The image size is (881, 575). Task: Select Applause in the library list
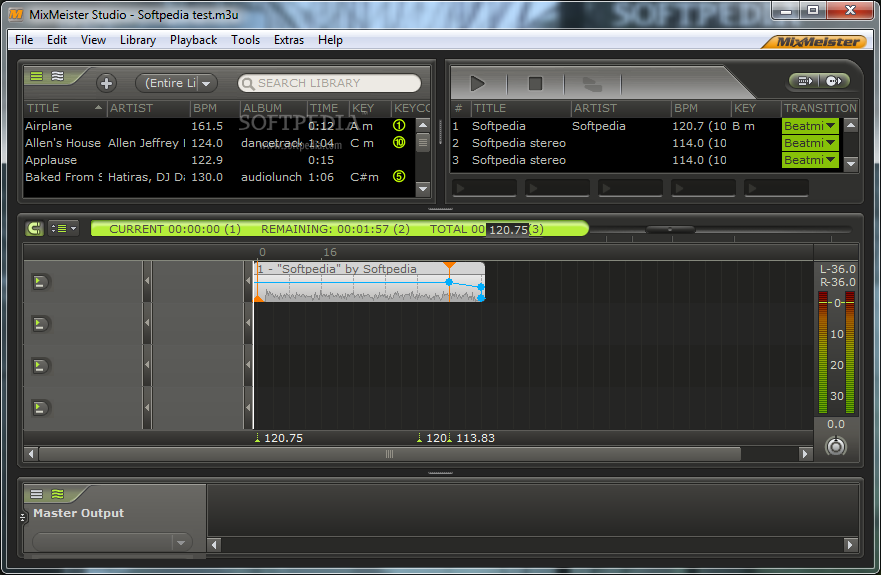219,160
